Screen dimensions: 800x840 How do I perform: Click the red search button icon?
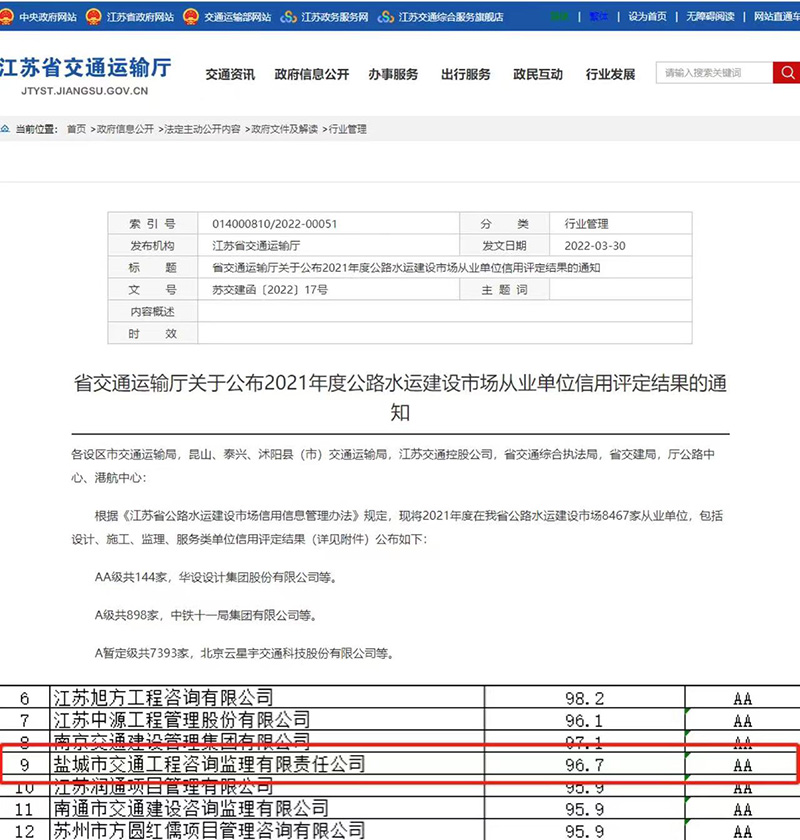[x=786, y=73]
